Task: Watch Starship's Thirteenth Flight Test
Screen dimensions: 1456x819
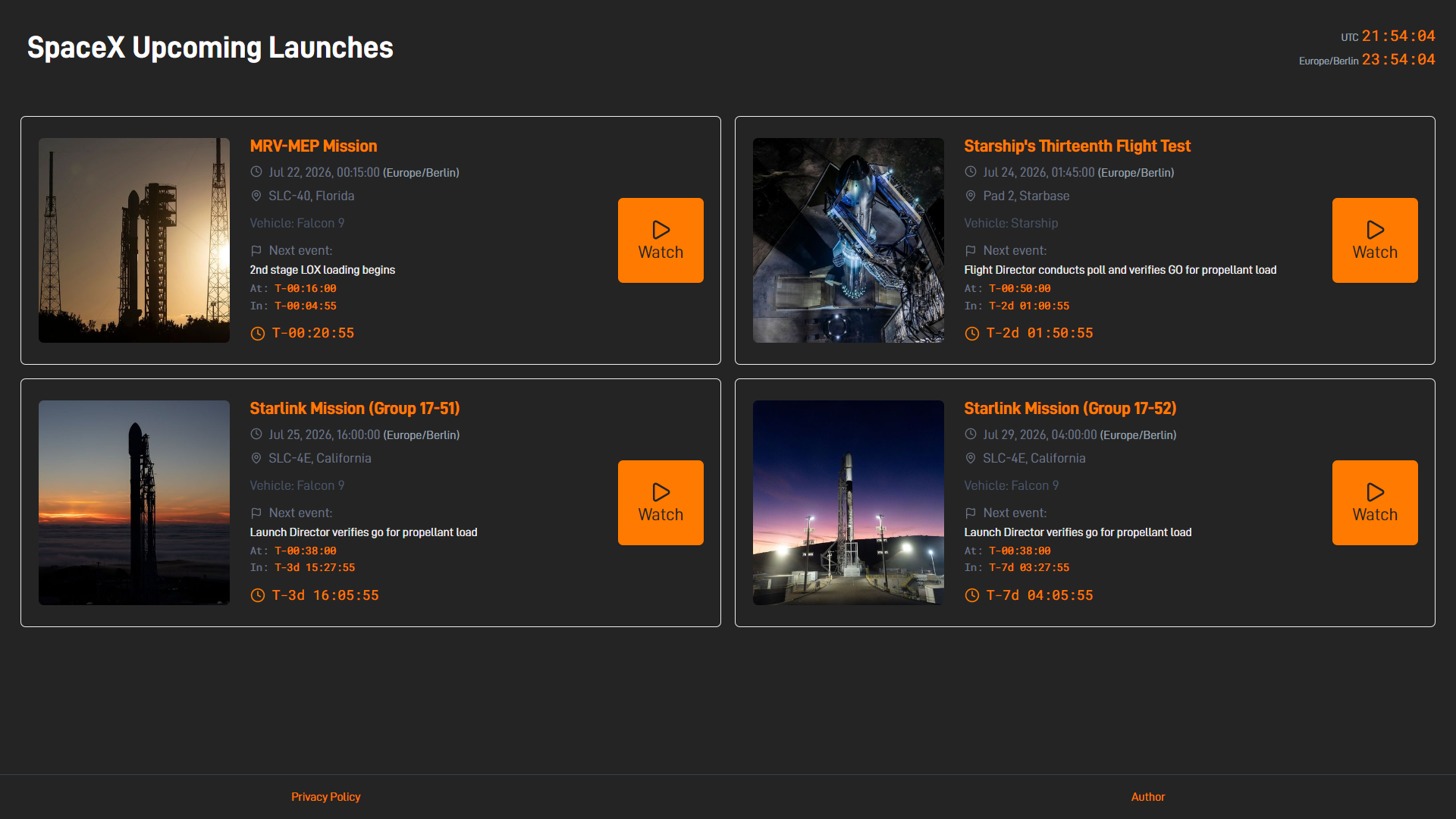Action: pos(1375,240)
